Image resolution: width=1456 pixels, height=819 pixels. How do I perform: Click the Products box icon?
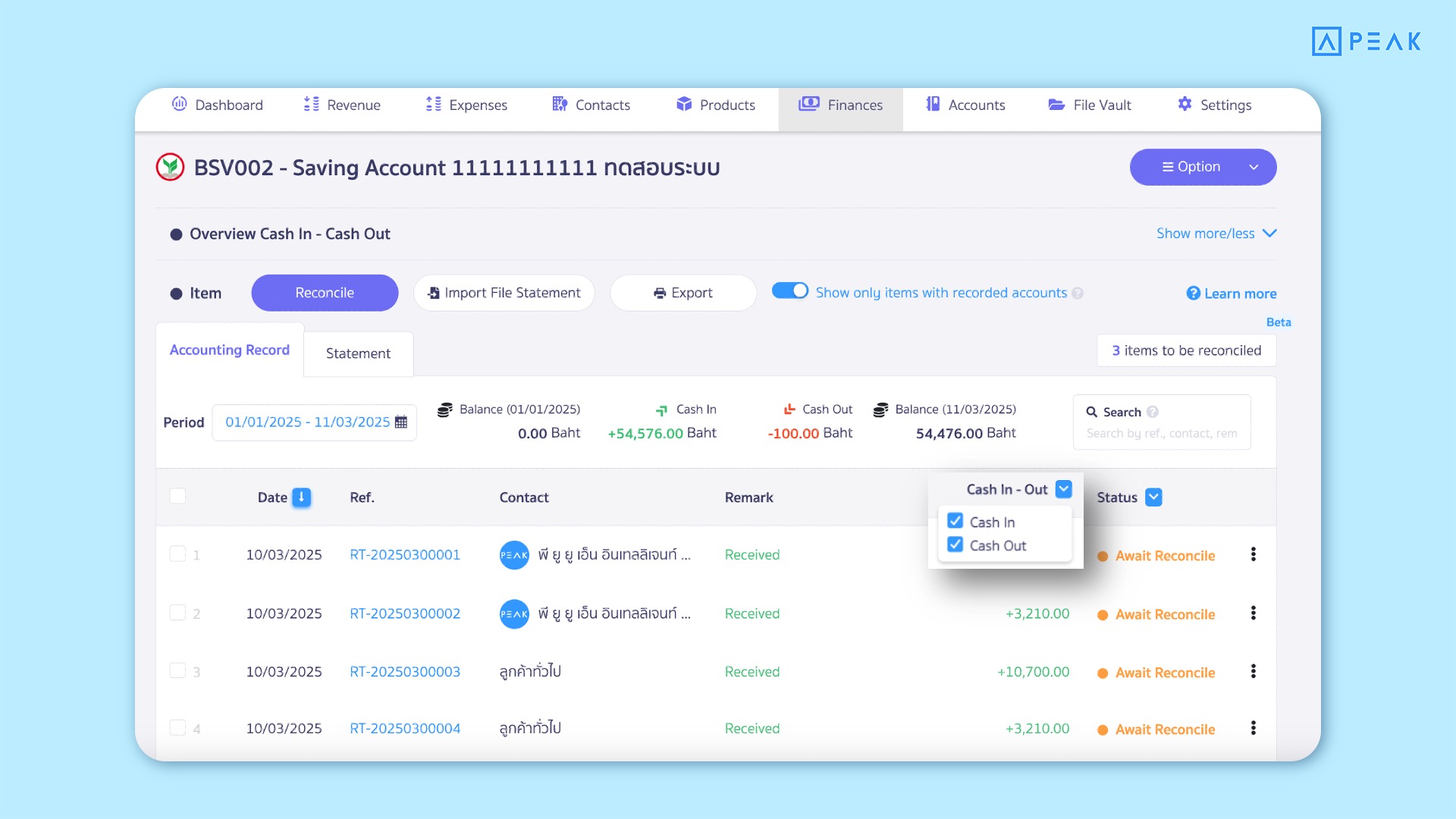[684, 104]
